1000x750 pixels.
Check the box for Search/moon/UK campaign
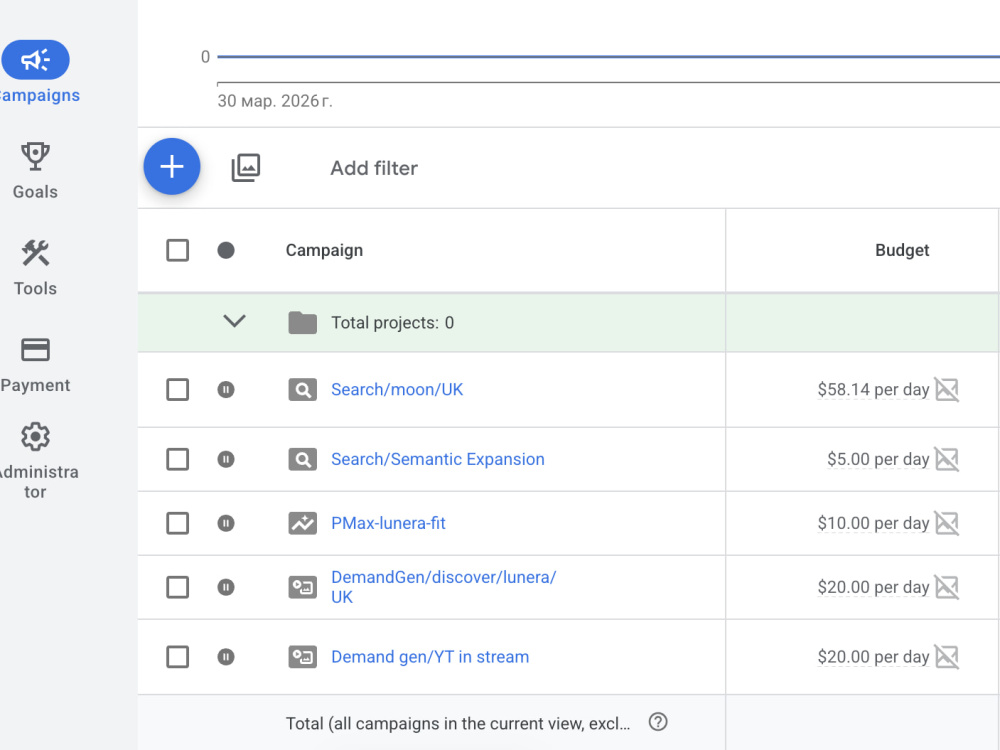177,390
